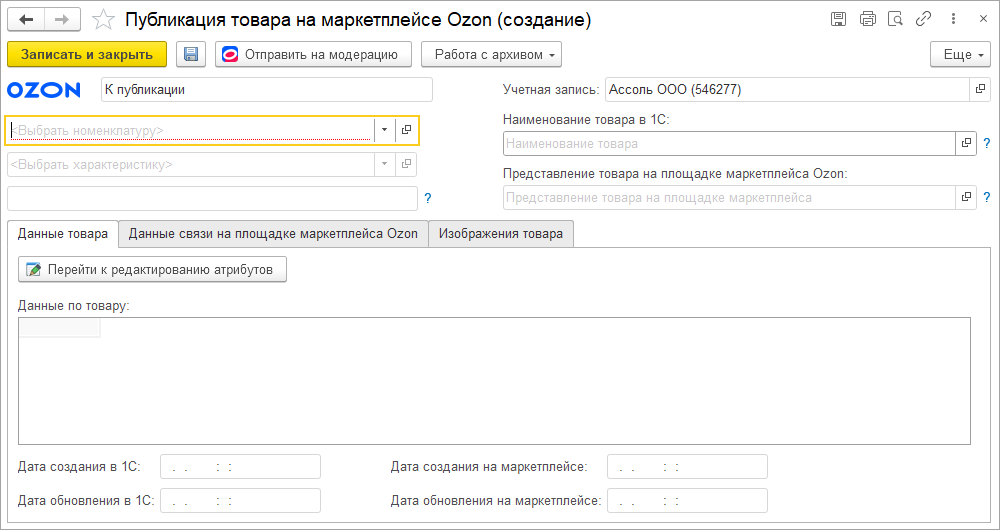
Task: Switch to the Данные товара tab
Action: pyautogui.click(x=62, y=233)
